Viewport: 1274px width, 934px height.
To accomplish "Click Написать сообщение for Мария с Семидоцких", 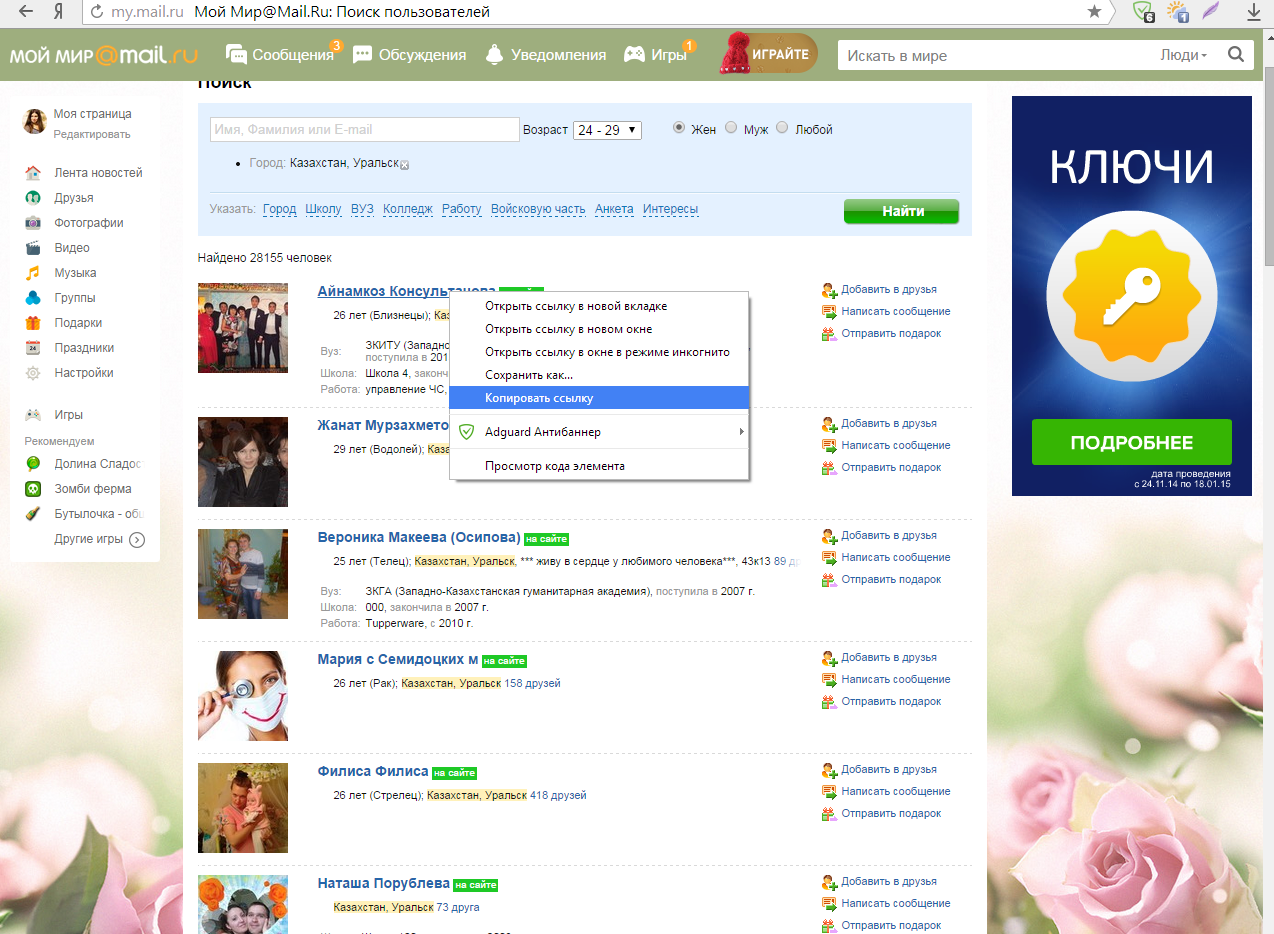I will coord(895,680).
